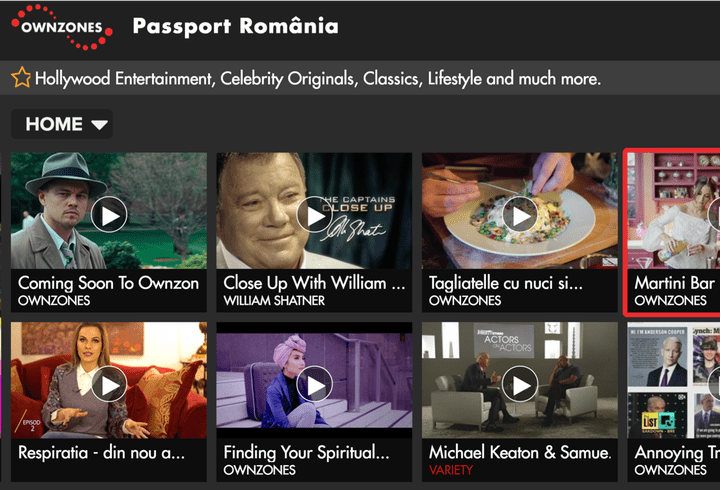
Task: Open the HOME dropdown menu
Action: coord(62,124)
